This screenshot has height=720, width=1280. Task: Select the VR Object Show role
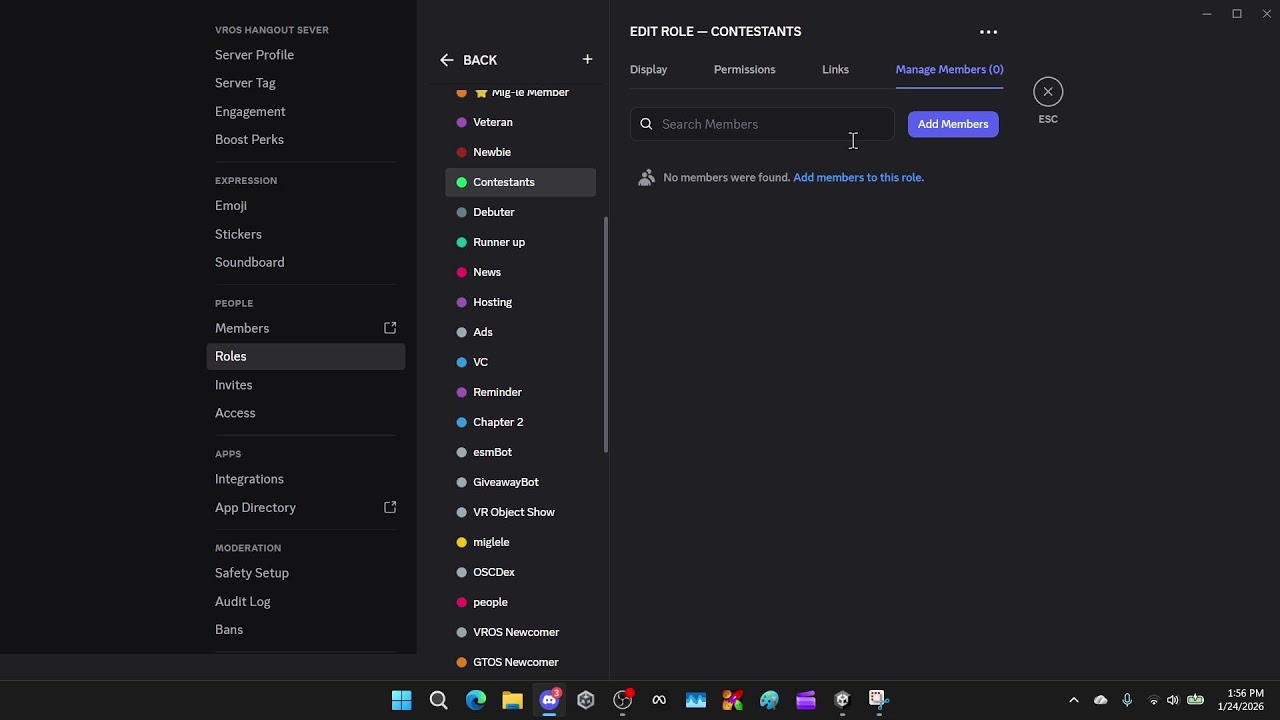[x=520, y=512]
